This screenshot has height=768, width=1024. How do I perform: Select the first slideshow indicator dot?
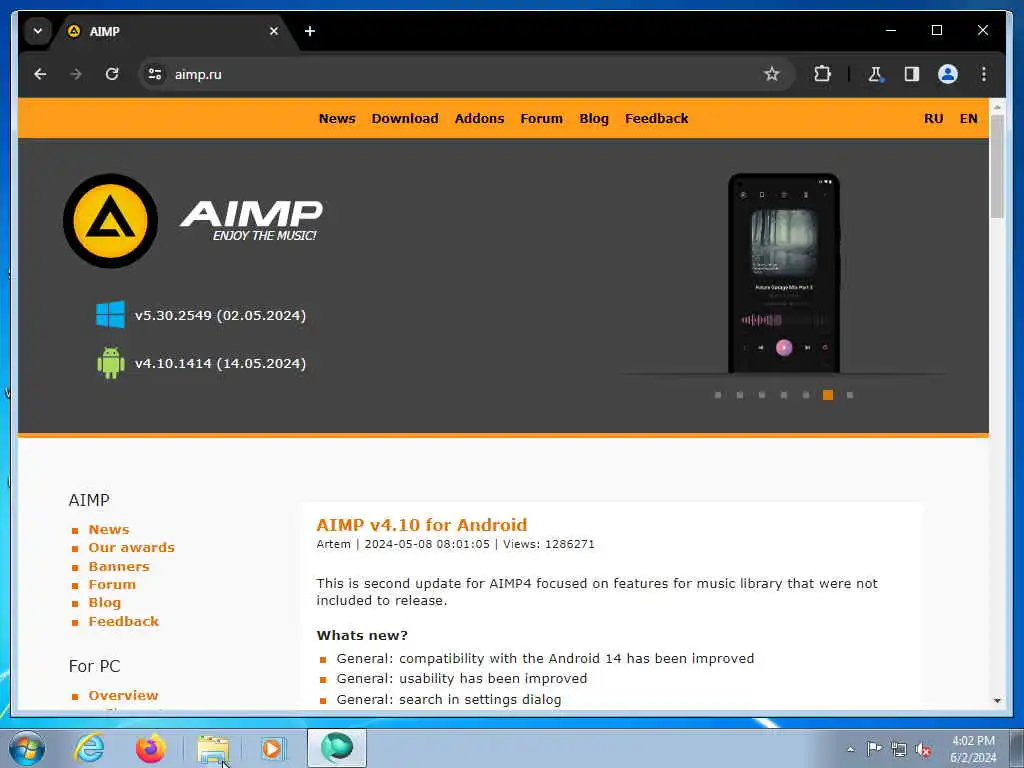click(718, 395)
